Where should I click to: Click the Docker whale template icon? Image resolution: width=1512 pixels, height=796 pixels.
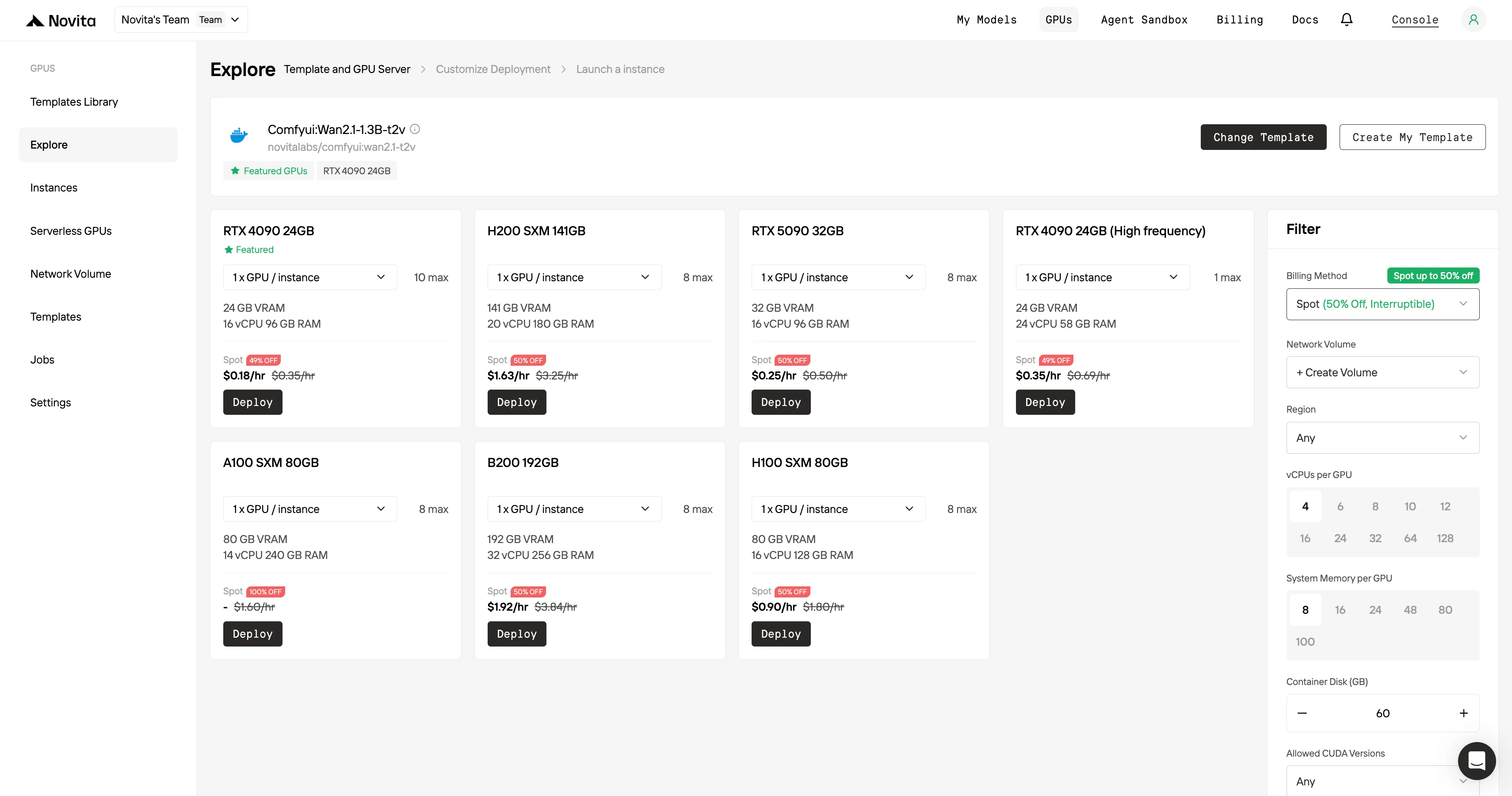coord(239,136)
